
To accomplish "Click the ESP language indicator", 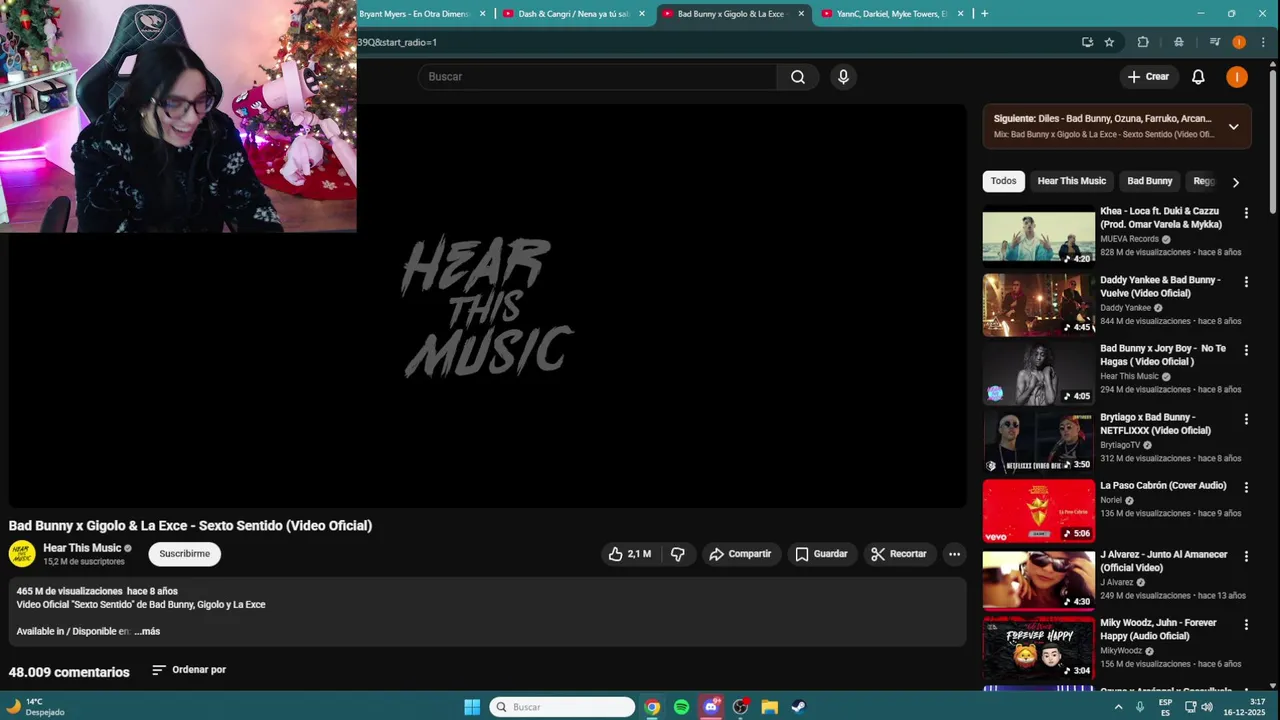I will [x=1165, y=707].
